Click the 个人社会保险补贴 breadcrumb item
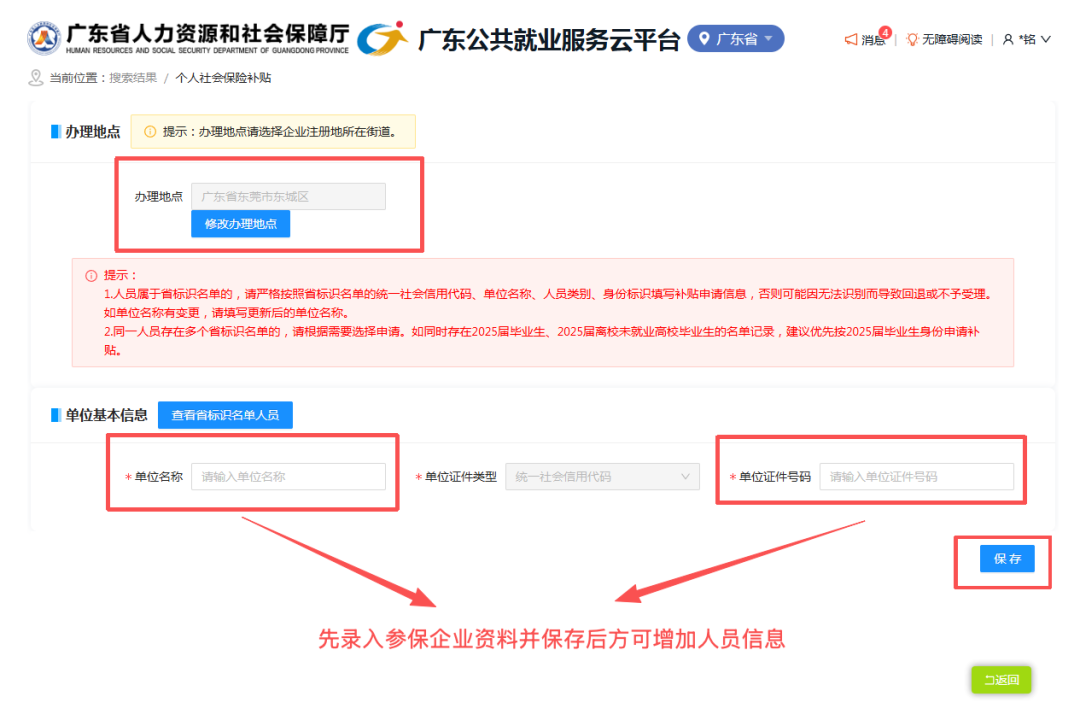Image resolution: width=1080 pixels, height=726 pixels. pos(223,78)
